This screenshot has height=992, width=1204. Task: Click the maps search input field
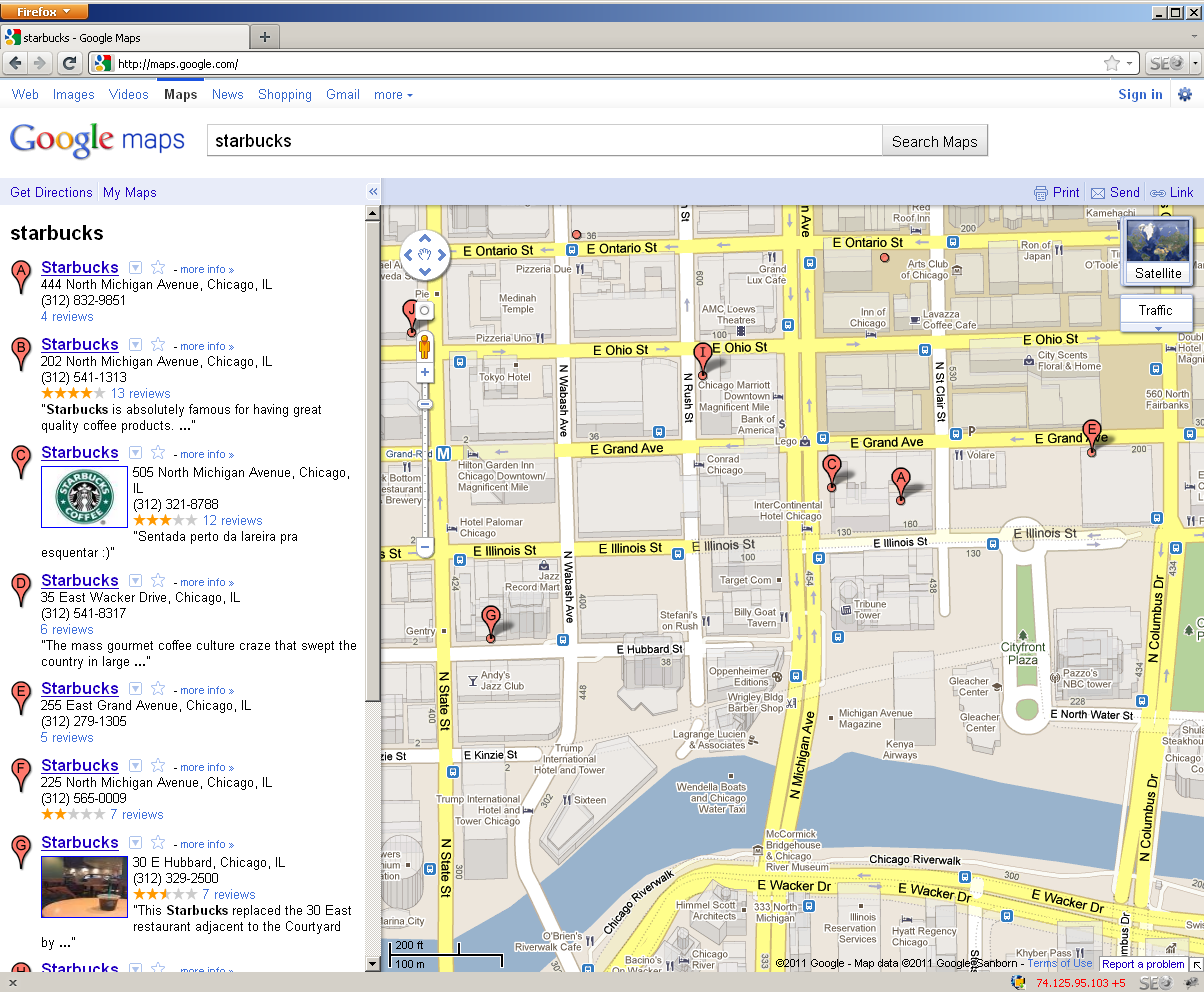click(544, 141)
